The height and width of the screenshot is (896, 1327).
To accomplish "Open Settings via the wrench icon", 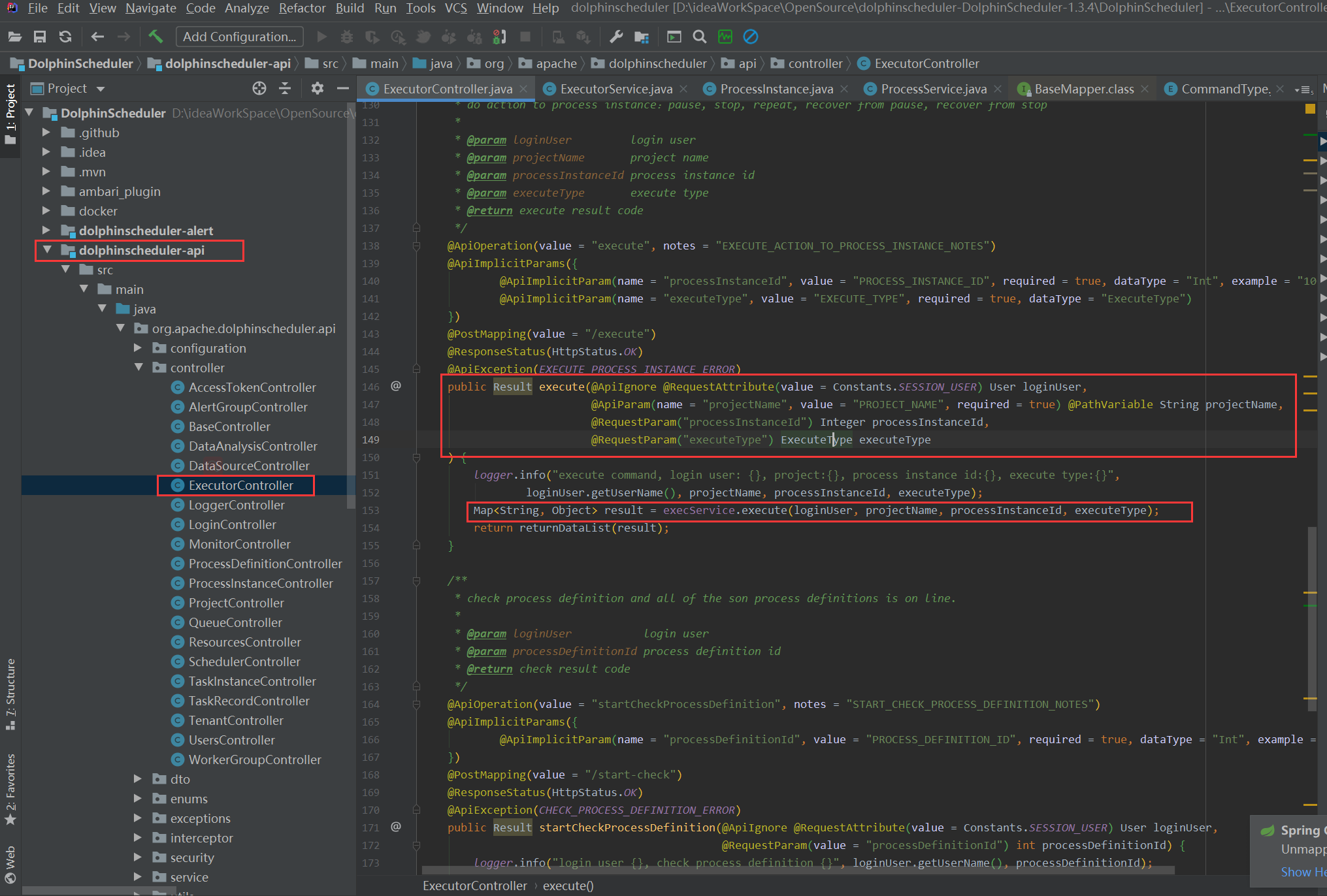I will point(616,37).
